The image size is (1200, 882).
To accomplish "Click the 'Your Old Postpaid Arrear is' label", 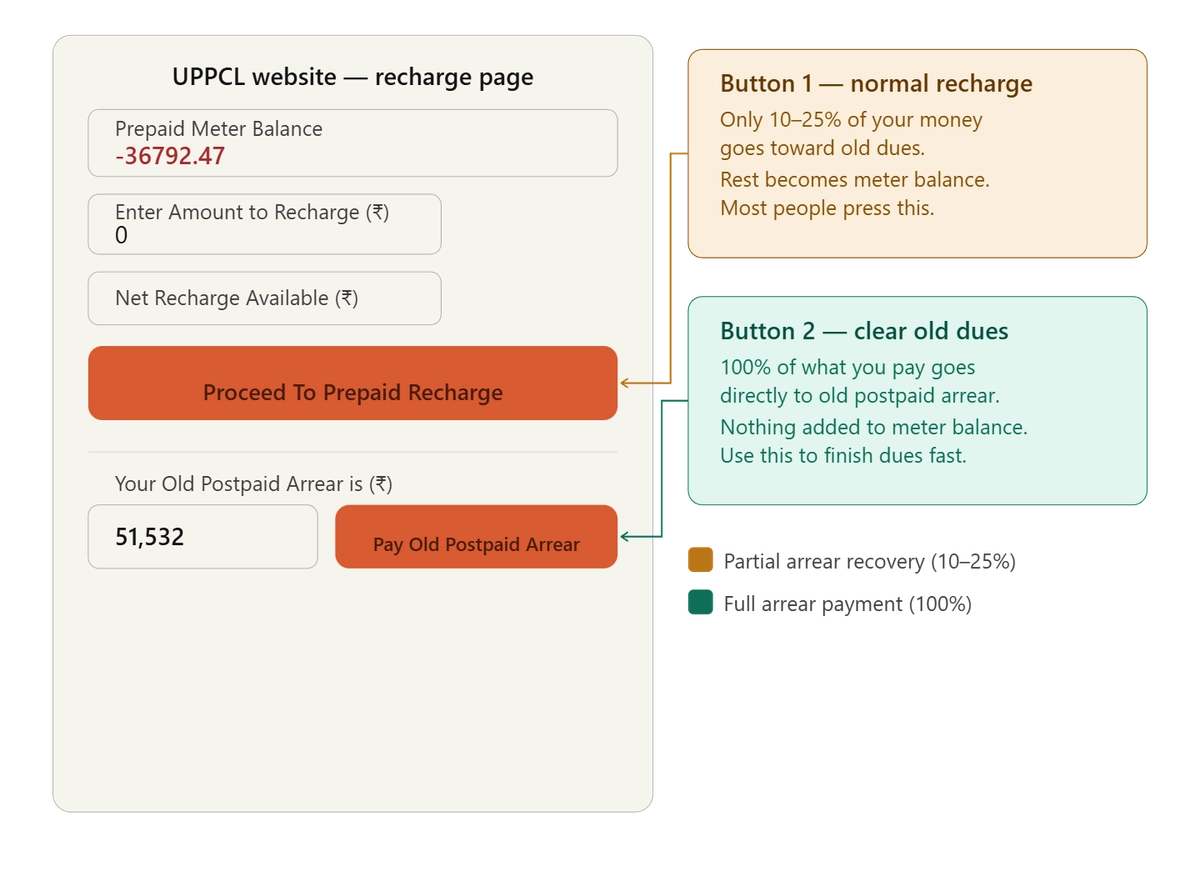I will pos(253,484).
